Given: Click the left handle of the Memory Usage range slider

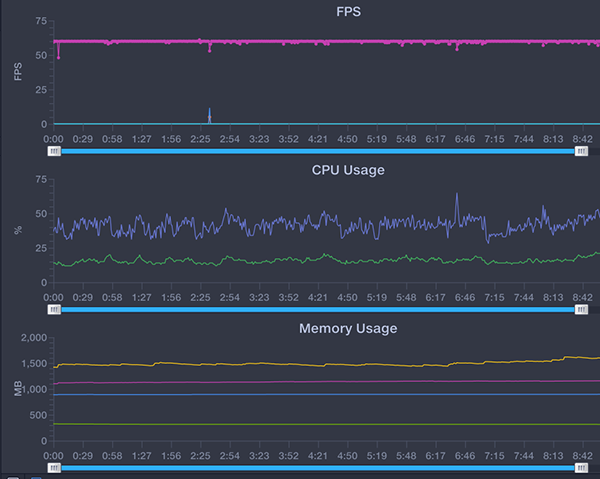Looking at the screenshot, I should (54, 467).
